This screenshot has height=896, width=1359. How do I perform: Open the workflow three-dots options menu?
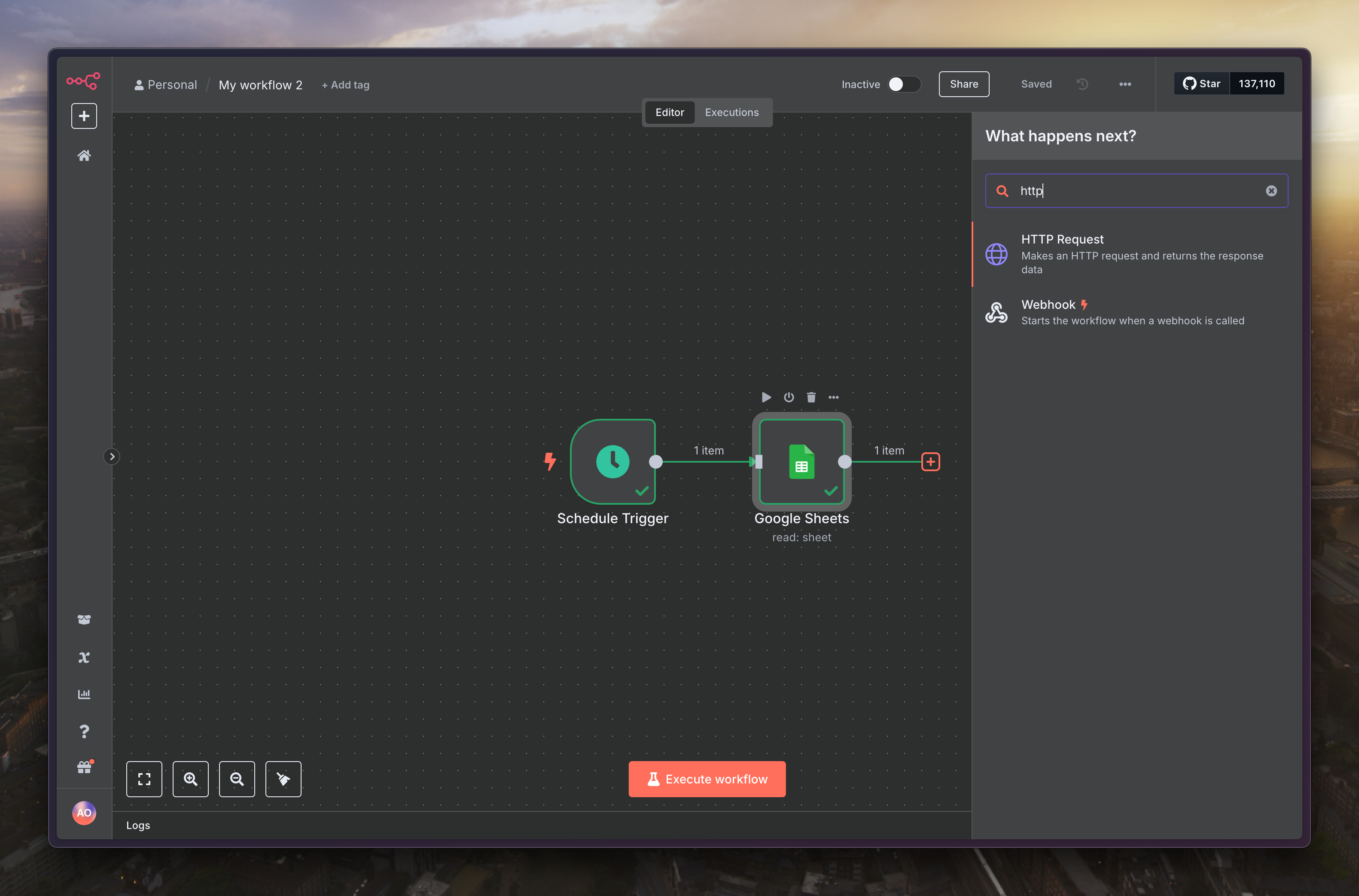pos(1125,84)
